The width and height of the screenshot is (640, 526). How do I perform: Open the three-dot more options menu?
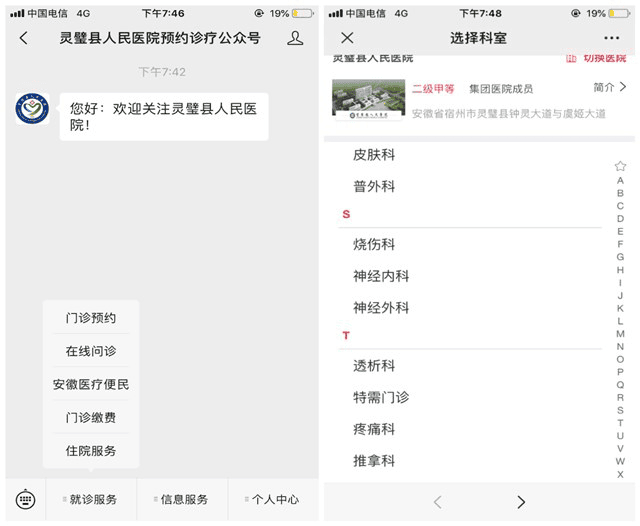point(612,38)
